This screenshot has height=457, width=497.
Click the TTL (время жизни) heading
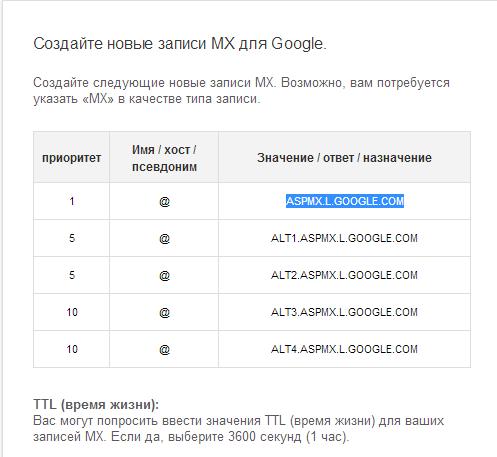point(96,404)
